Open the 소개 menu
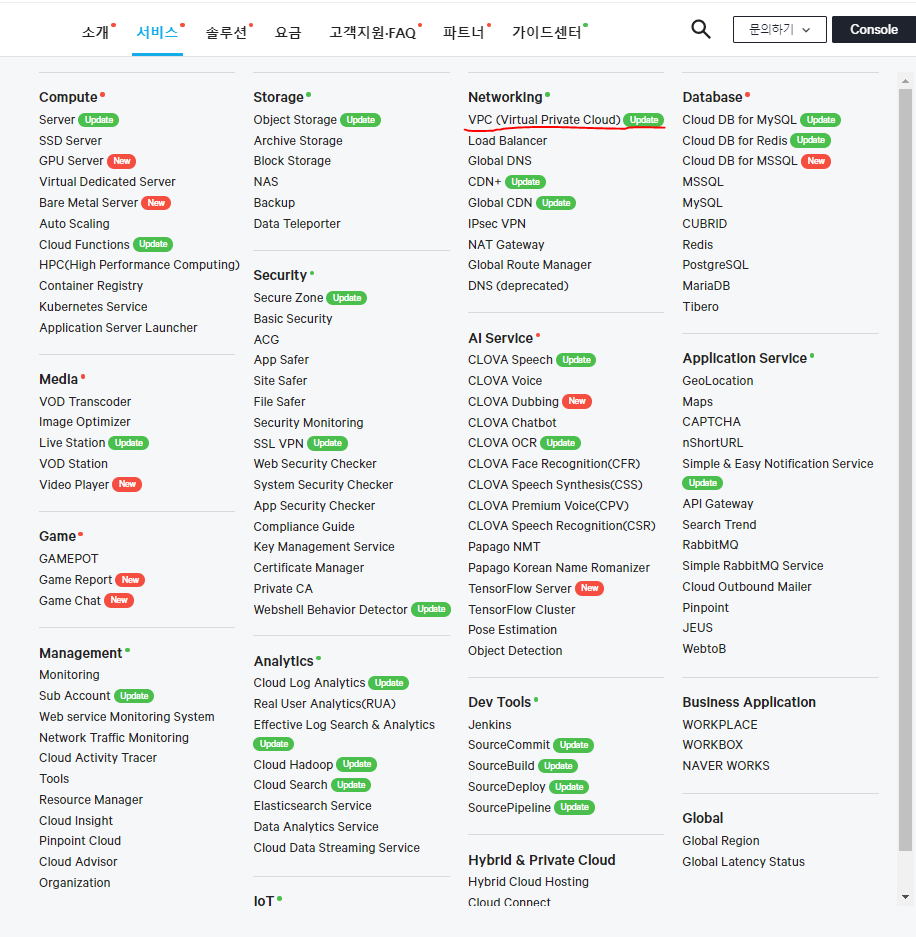The height and width of the screenshot is (937, 916). (95, 32)
